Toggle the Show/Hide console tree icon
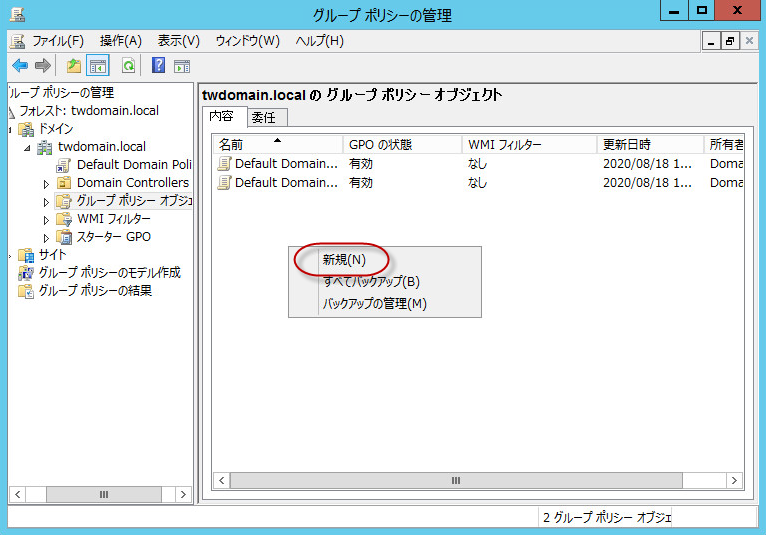766x535 pixels. point(98,66)
